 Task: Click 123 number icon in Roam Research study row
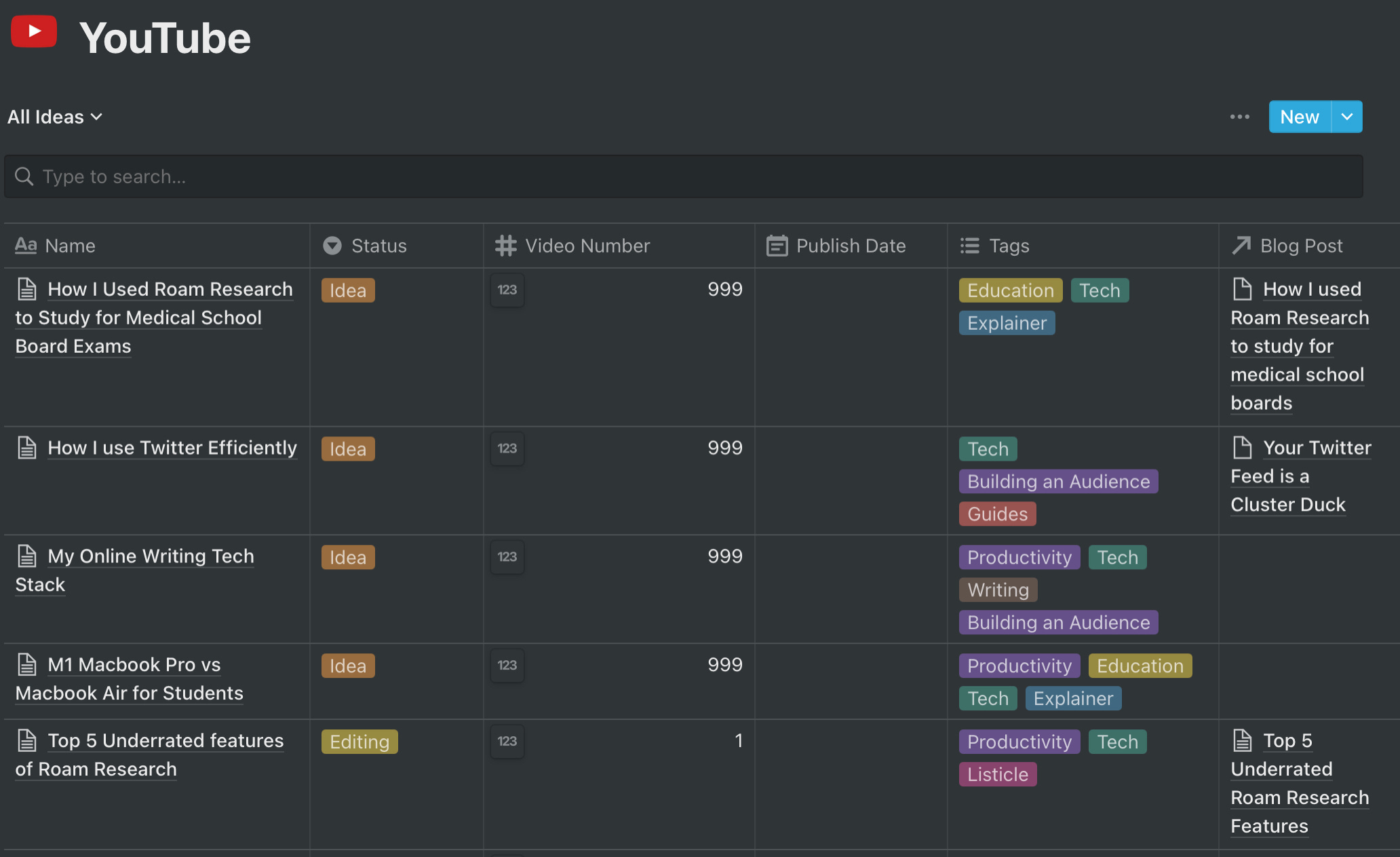[x=507, y=290]
